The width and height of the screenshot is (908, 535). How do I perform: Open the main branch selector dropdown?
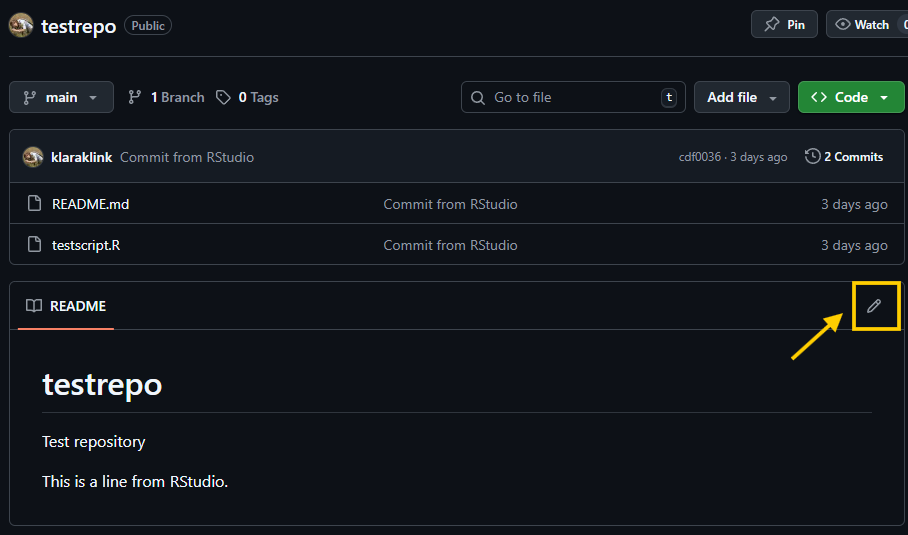(x=61, y=97)
